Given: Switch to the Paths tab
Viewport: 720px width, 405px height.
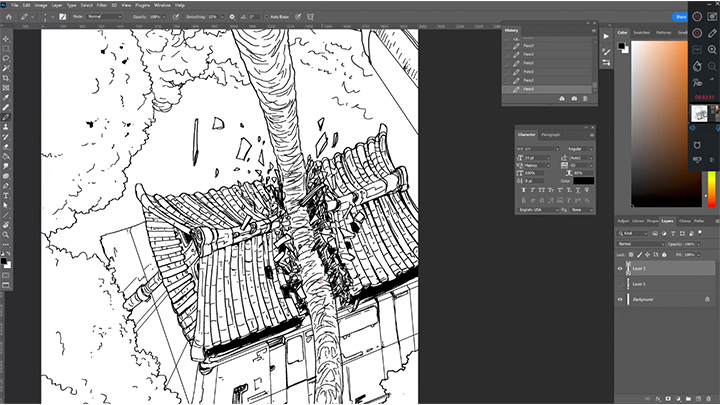Looking at the screenshot, I should [x=699, y=221].
